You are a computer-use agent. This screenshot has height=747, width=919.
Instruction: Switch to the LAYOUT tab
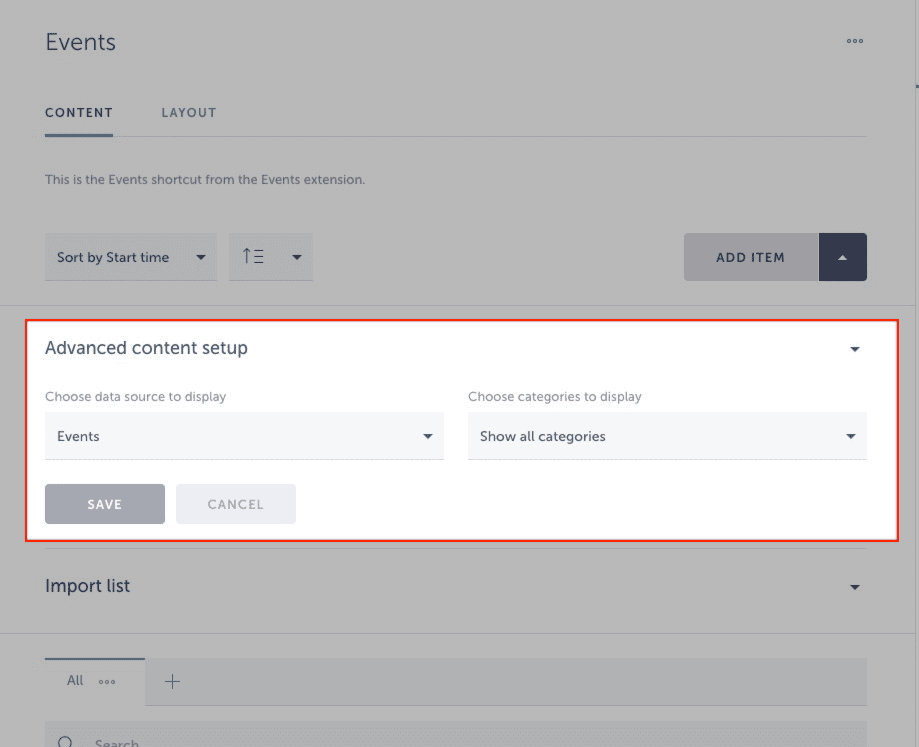click(189, 113)
